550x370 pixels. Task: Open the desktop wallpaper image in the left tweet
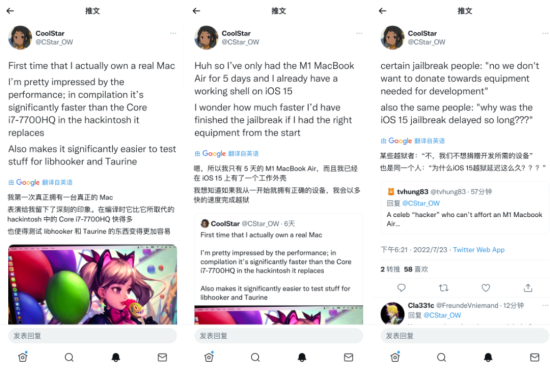point(93,284)
